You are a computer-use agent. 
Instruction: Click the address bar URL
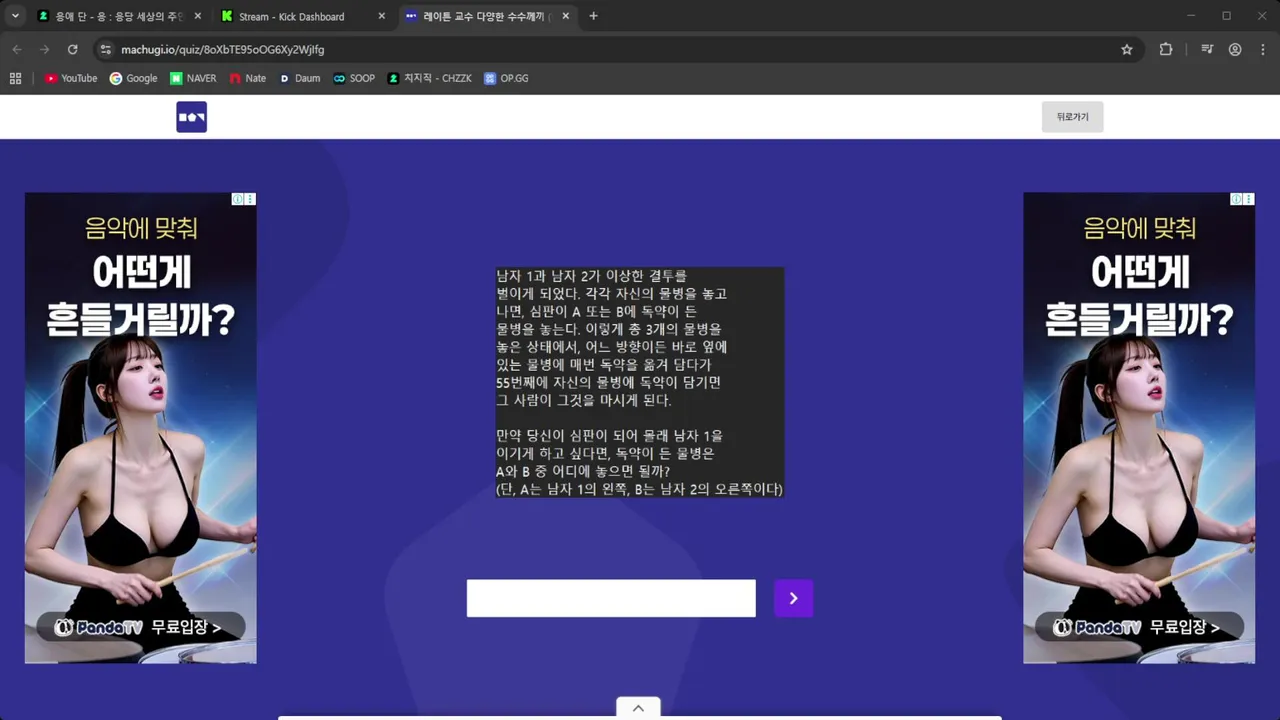(222, 49)
